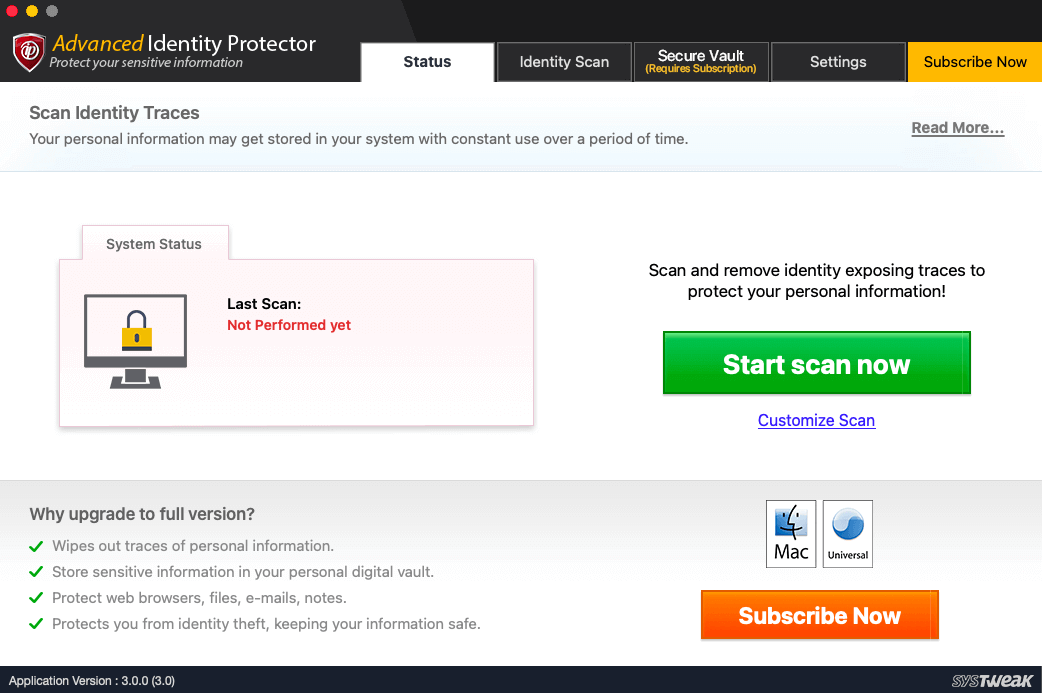1042x693 pixels.
Task: Open the orange Subscribe Now button
Action: (819, 615)
